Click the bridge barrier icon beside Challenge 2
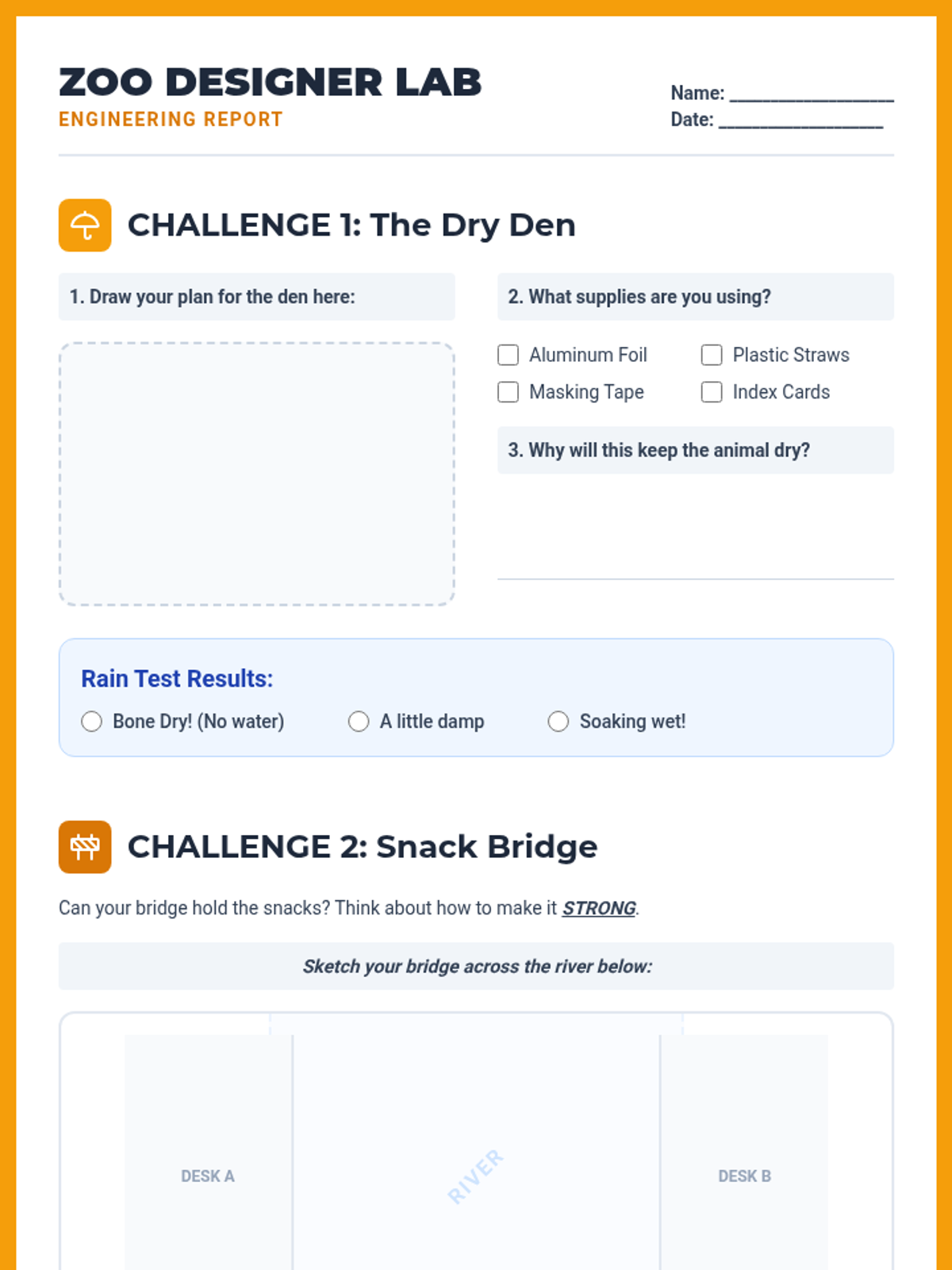 (85, 847)
